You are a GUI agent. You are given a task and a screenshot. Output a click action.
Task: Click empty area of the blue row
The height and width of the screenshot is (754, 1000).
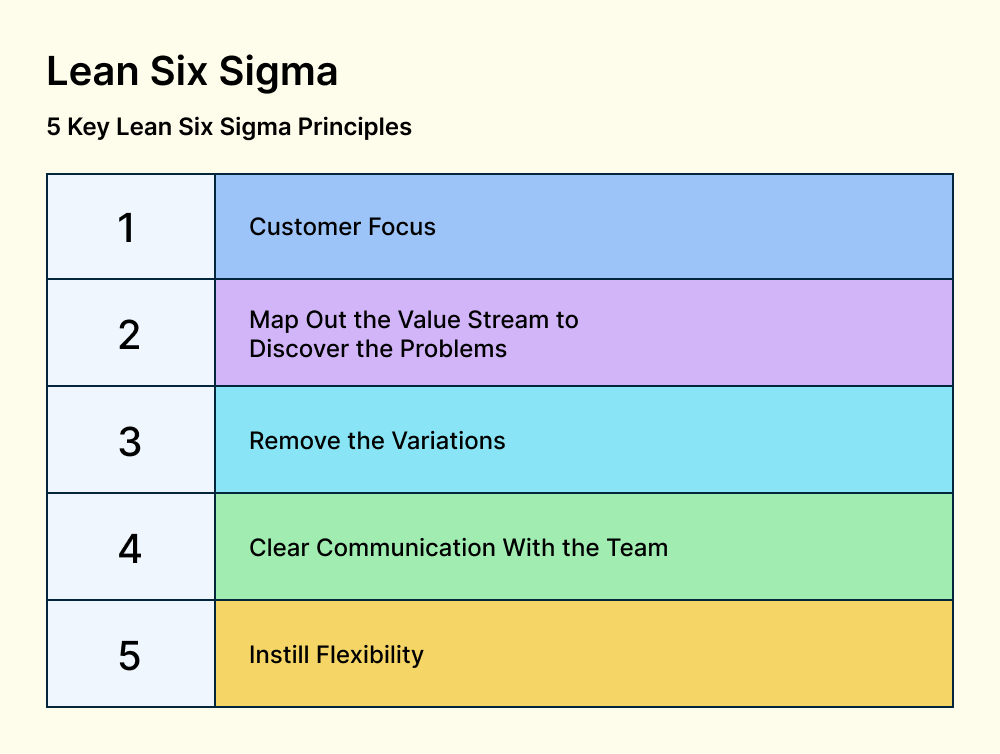click(x=750, y=228)
